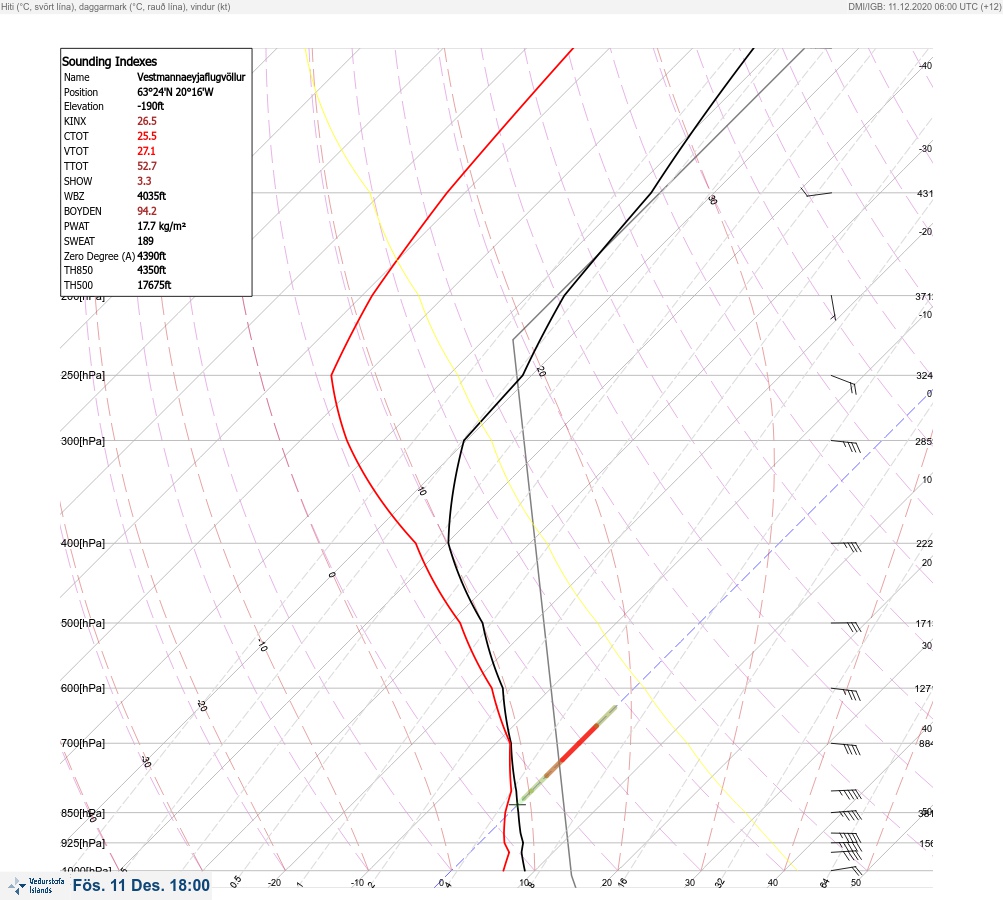
Task: Click the wind barb at 700 hPa
Action: tap(846, 748)
